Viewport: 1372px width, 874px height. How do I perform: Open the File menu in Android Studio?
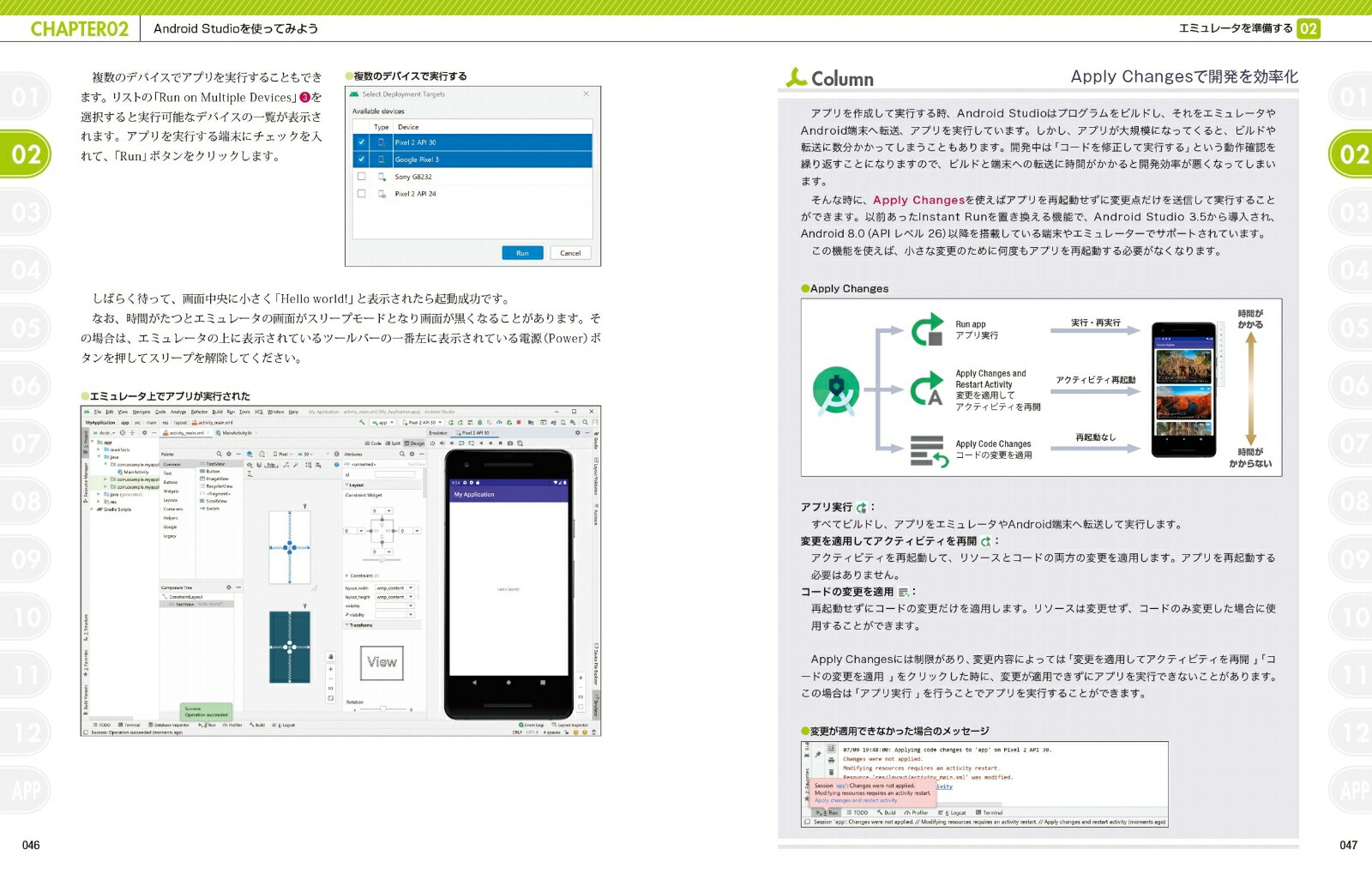[97, 412]
